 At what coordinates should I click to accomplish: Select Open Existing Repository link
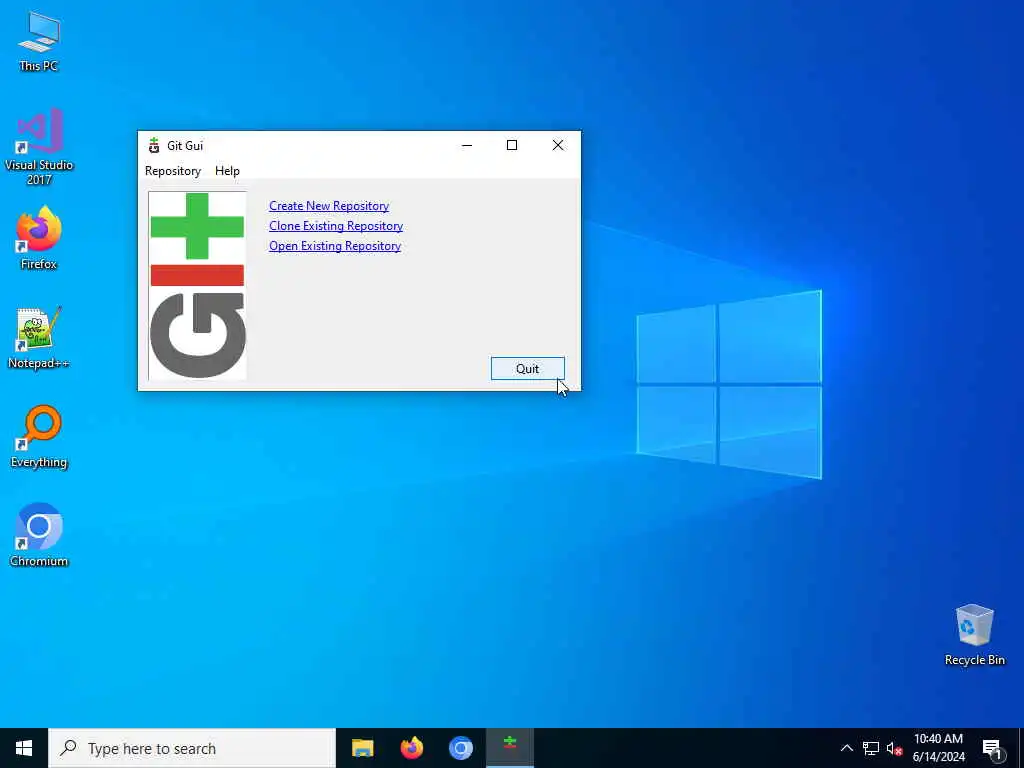(x=335, y=246)
